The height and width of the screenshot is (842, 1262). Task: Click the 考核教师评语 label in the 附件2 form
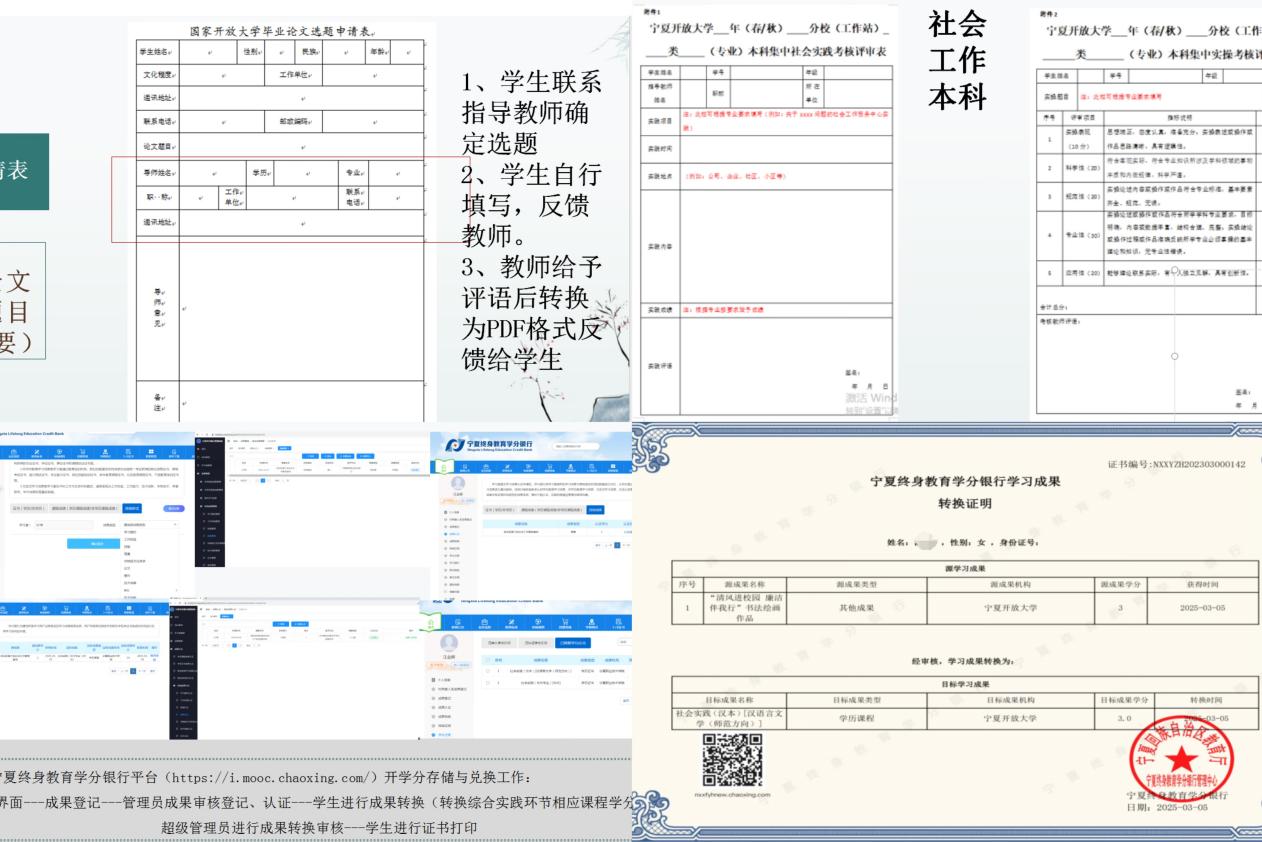pos(1059,320)
